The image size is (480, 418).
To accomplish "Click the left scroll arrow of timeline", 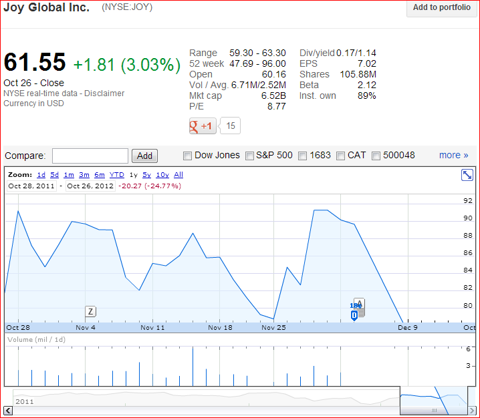I will [8, 410].
